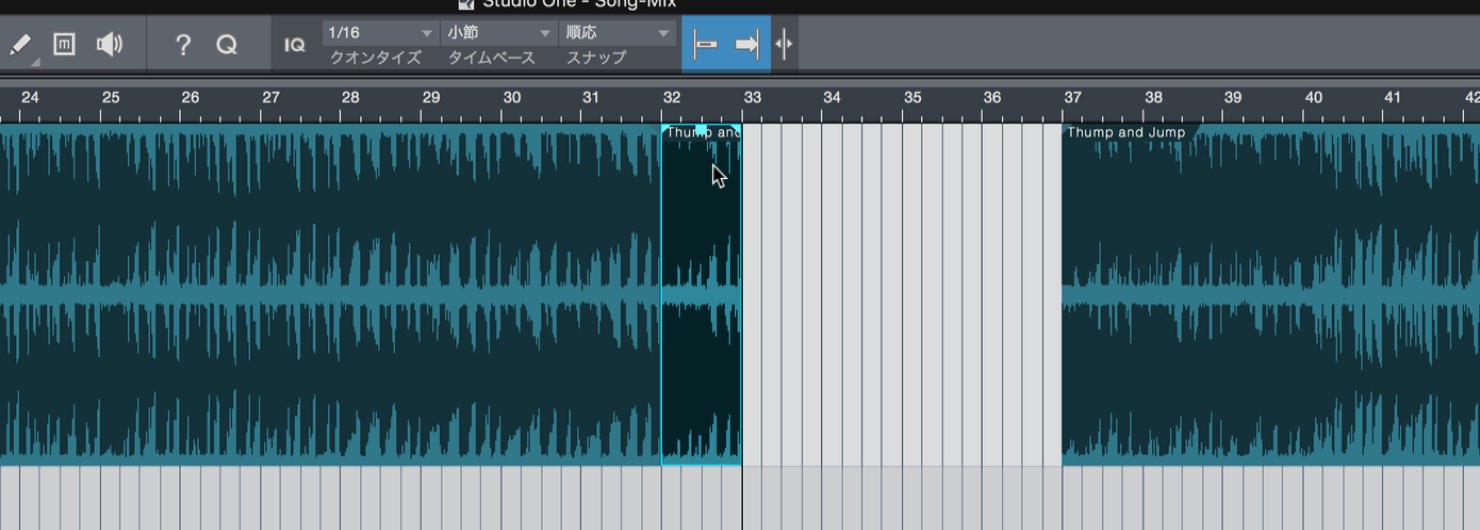The width and height of the screenshot is (1480, 530).
Task: Click bar 40 on the timeline ruler
Action: coord(1313,98)
